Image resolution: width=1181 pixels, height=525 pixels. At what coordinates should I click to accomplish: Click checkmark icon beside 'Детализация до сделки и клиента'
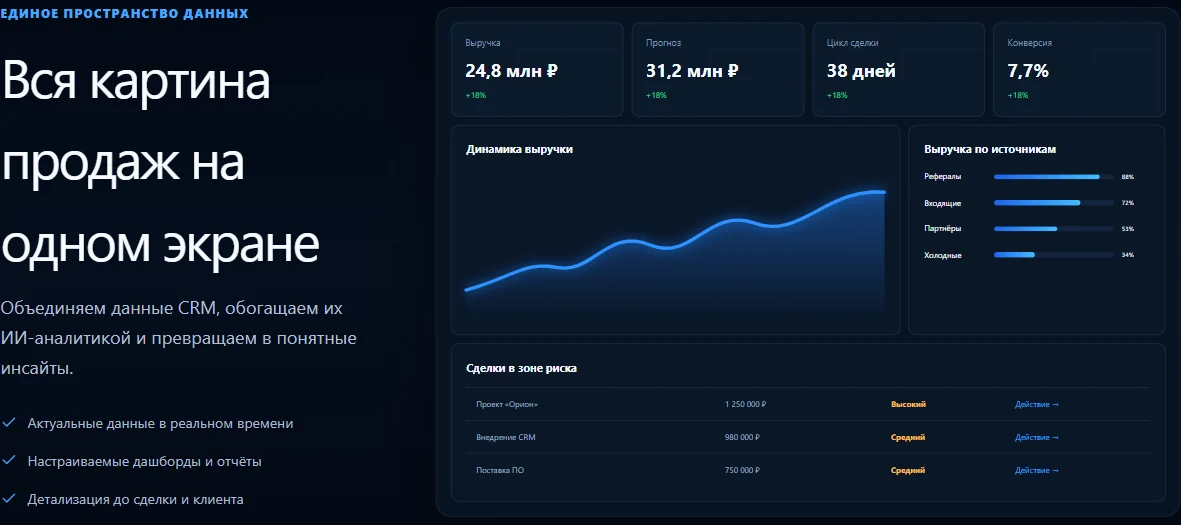(9, 499)
